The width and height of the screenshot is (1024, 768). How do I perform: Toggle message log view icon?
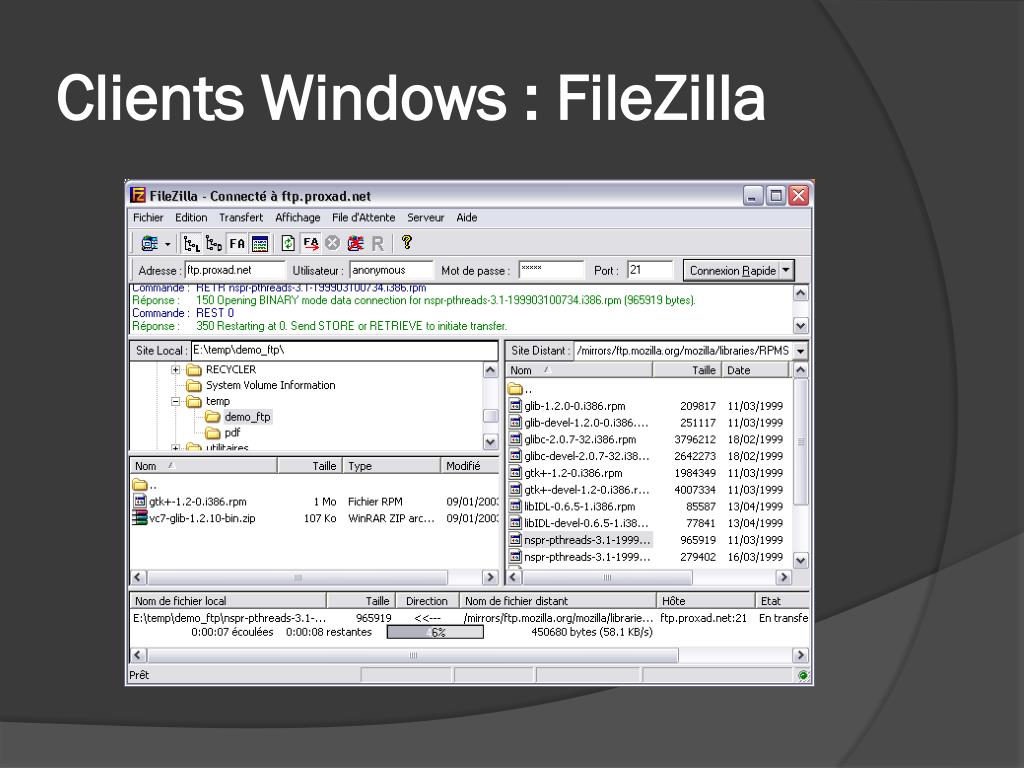point(259,244)
